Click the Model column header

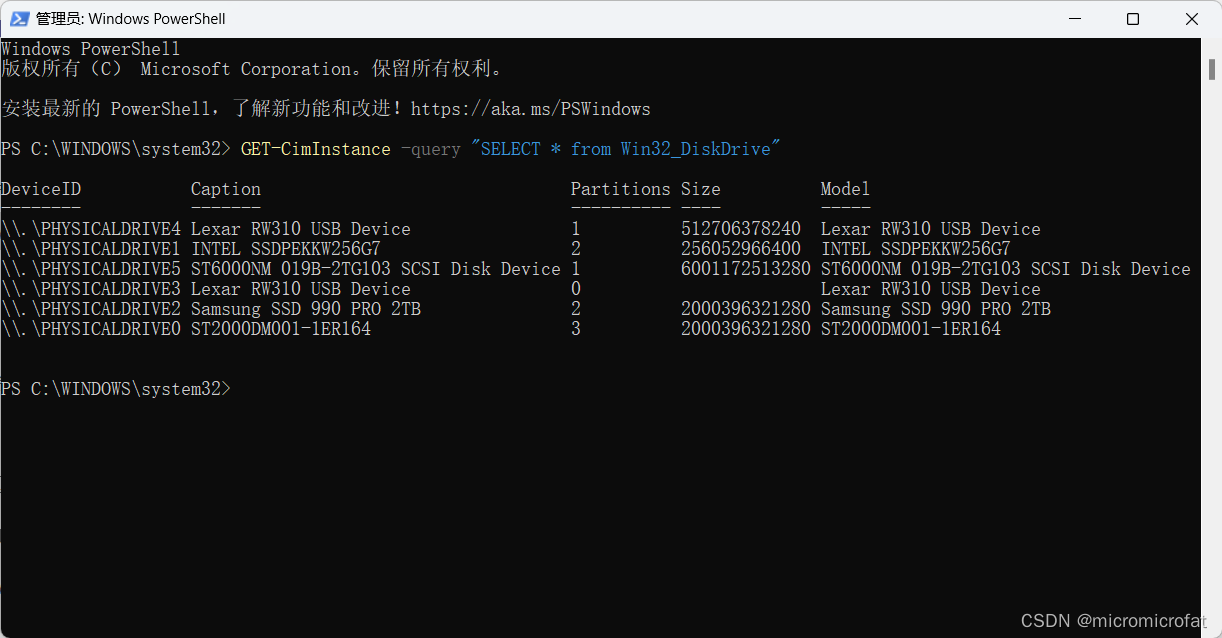pyautogui.click(x=844, y=189)
